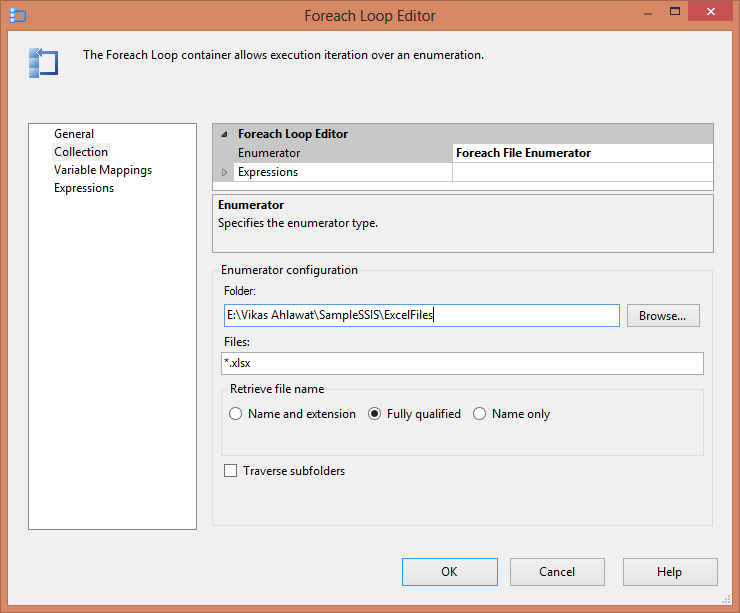
Task: Click the window icon in the title bar
Action: [17, 15]
